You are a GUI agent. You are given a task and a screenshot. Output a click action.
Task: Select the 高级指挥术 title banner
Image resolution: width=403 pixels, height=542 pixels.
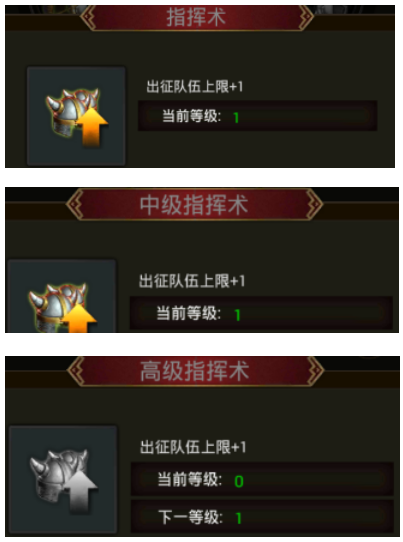(195, 371)
